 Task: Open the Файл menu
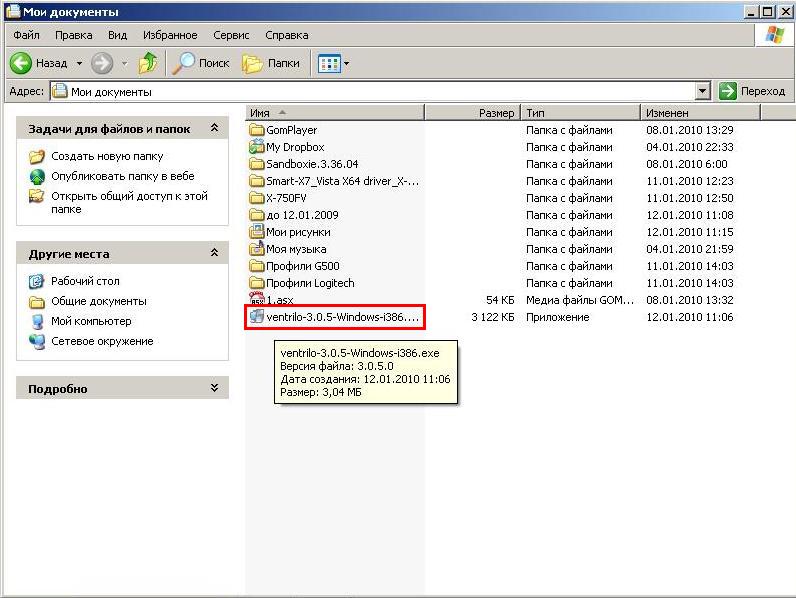[x=27, y=35]
